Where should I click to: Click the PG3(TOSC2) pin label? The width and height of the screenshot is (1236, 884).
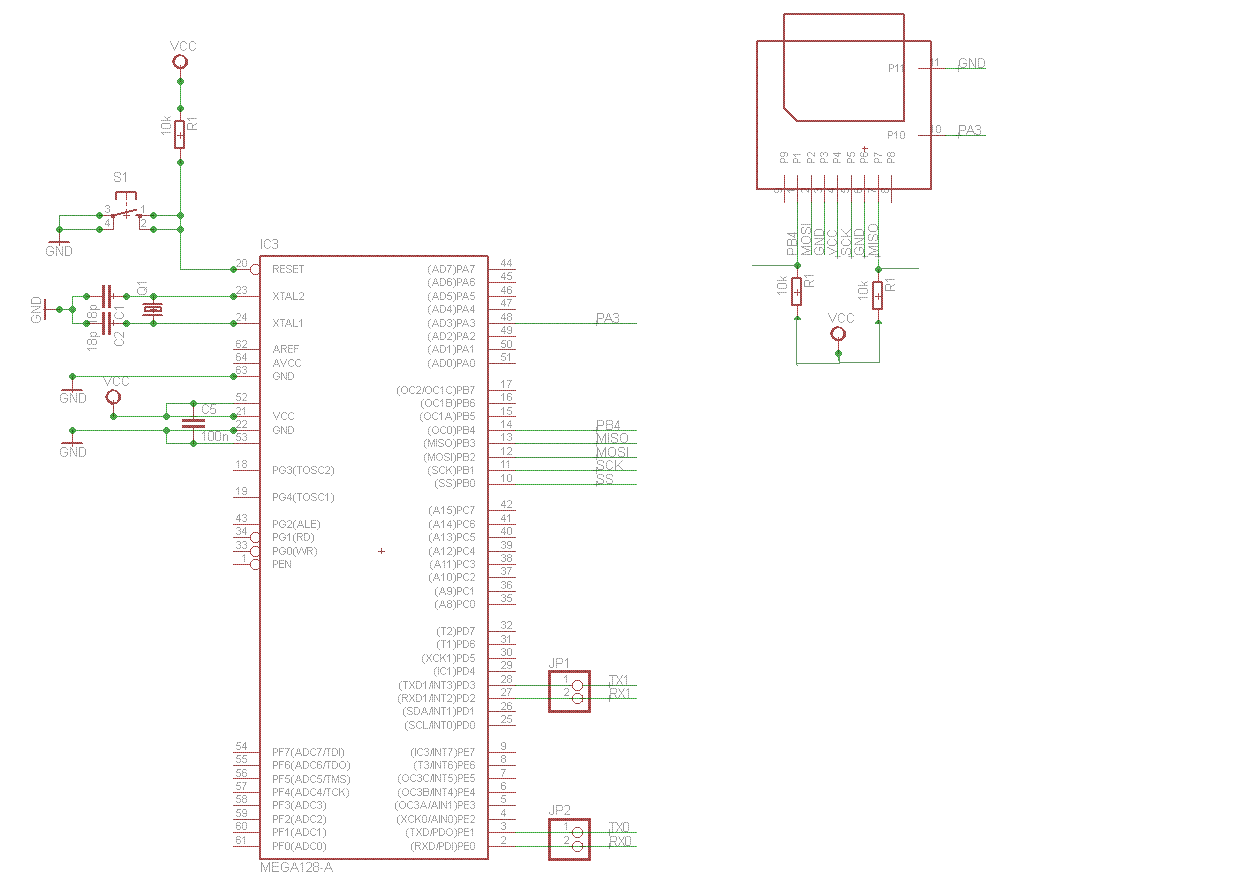coord(303,470)
